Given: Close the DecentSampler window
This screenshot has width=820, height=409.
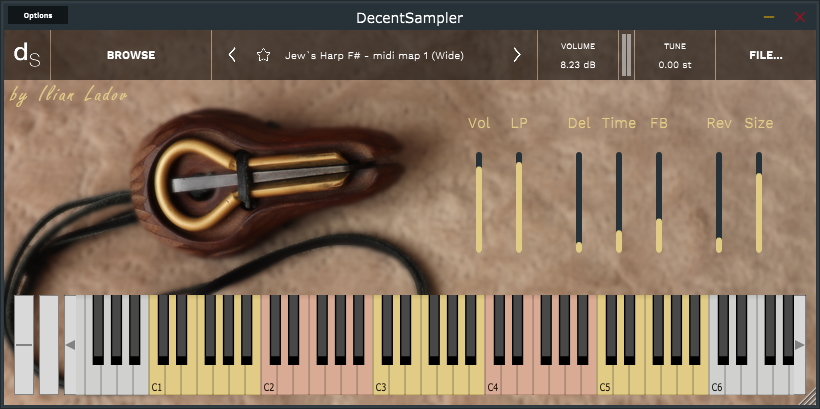Looking at the screenshot, I should point(800,17).
